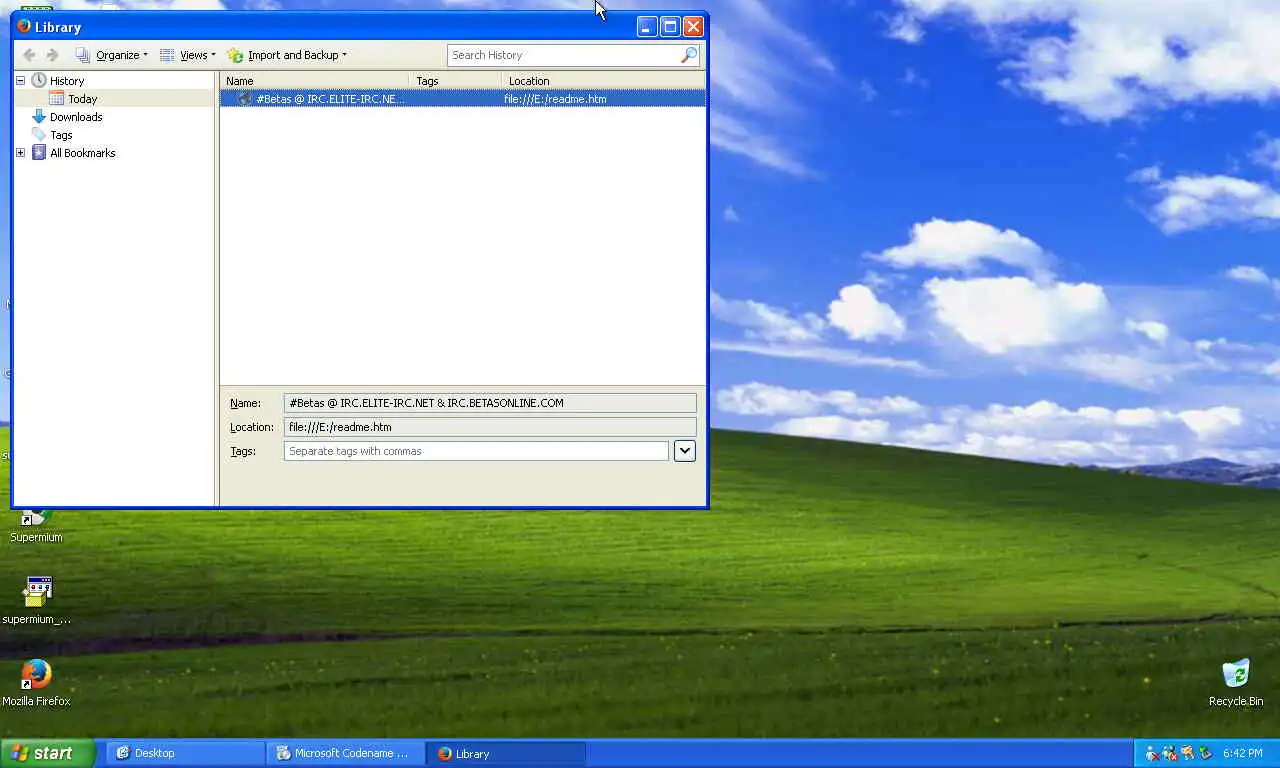Click the Safely Remove Hardware tray icon
Screen dimensions: 1280x768
pyautogui.click(x=1205, y=753)
